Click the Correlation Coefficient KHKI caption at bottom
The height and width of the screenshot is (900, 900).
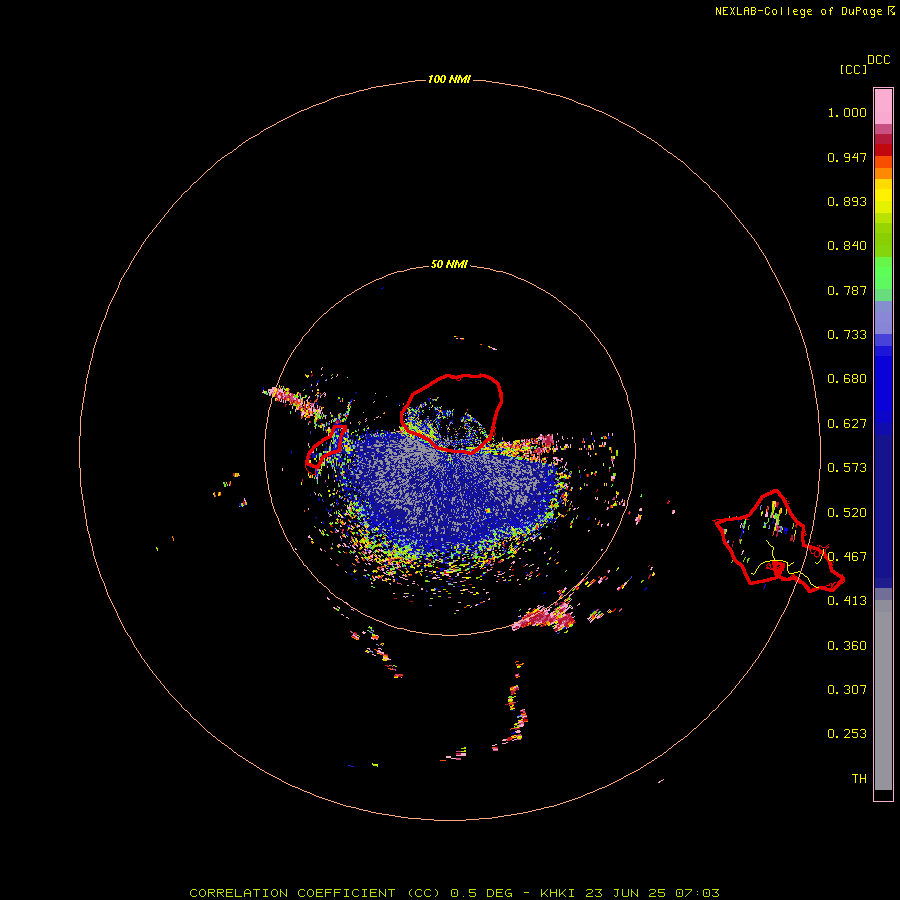[454, 893]
